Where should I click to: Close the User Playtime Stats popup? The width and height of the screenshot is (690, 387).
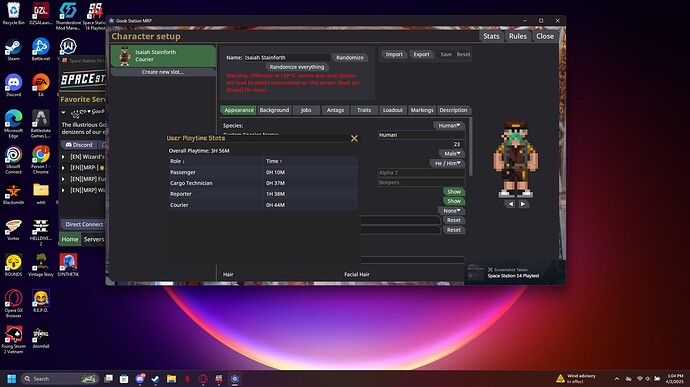[x=354, y=138]
